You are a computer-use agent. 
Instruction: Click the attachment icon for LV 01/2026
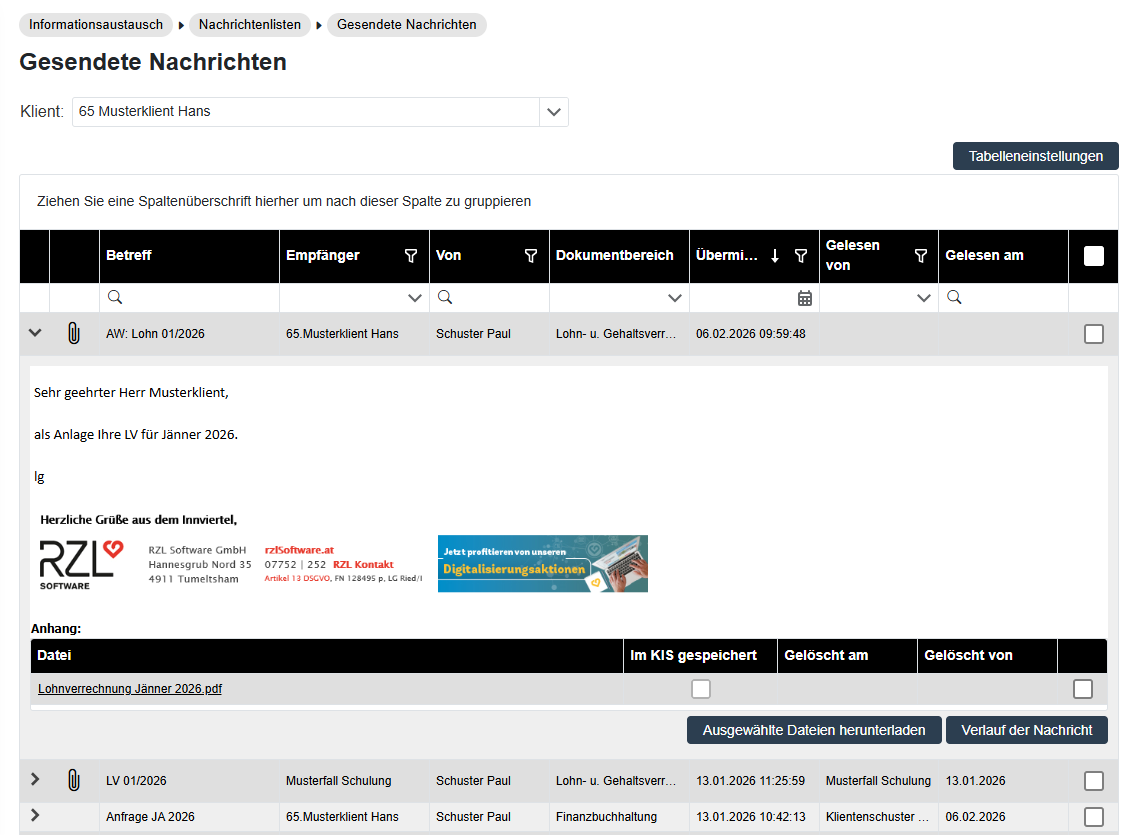click(x=73, y=781)
